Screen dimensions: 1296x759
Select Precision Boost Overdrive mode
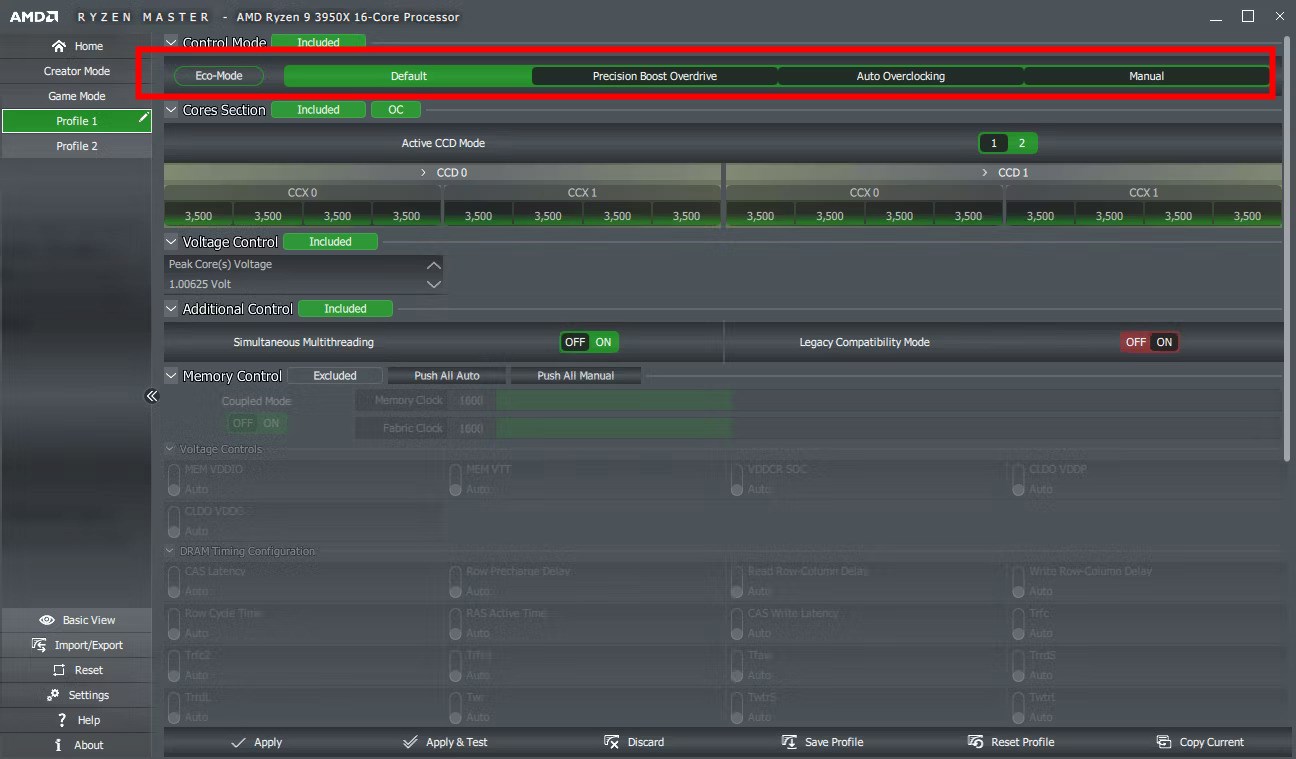click(655, 76)
